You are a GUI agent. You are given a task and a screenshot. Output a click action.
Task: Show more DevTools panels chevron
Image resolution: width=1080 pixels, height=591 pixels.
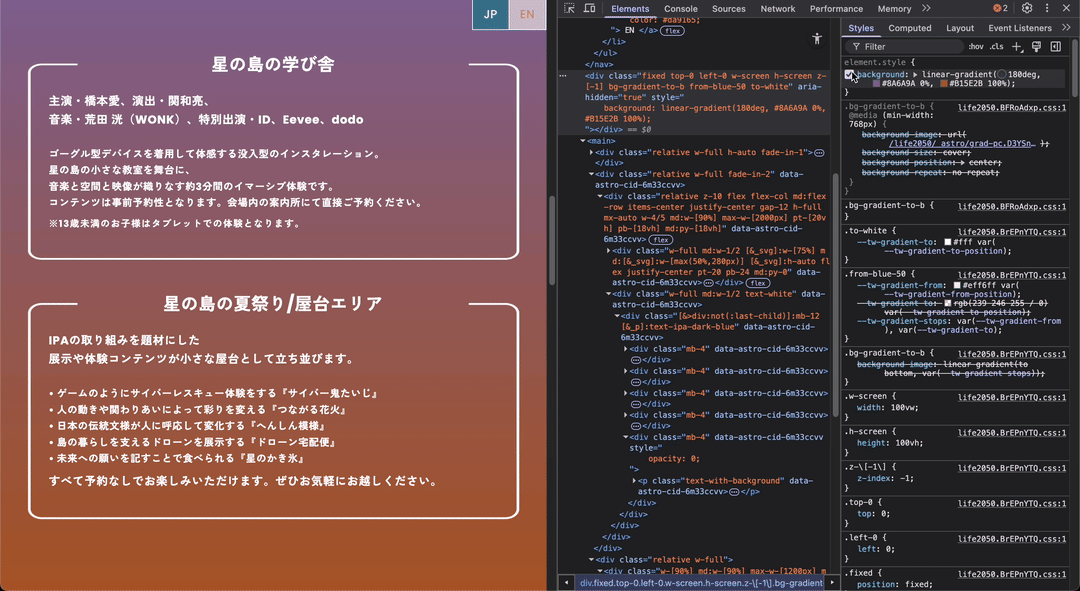(x=926, y=8)
